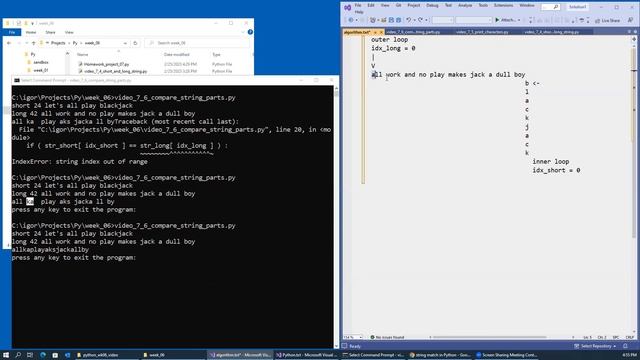Click Up arrow in File Explorer
Screen dimensions: 640x360
tap(34, 43)
